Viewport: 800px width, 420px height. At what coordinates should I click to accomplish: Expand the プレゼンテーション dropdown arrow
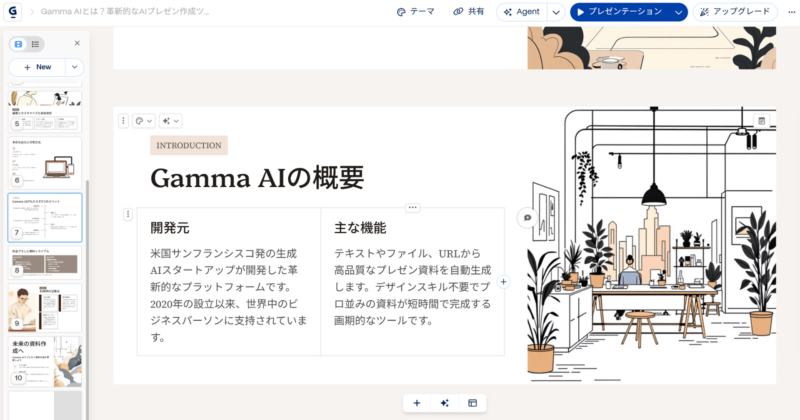[678, 12]
